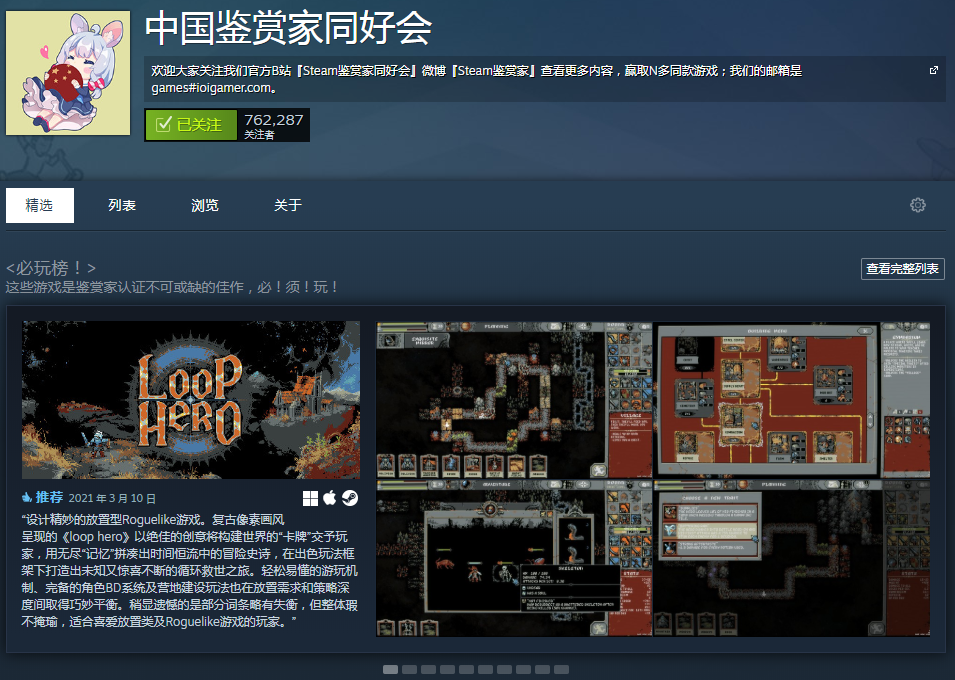Screen dimensions: 955x680
Task: Click the 查看完整列表 button
Action: (902, 269)
